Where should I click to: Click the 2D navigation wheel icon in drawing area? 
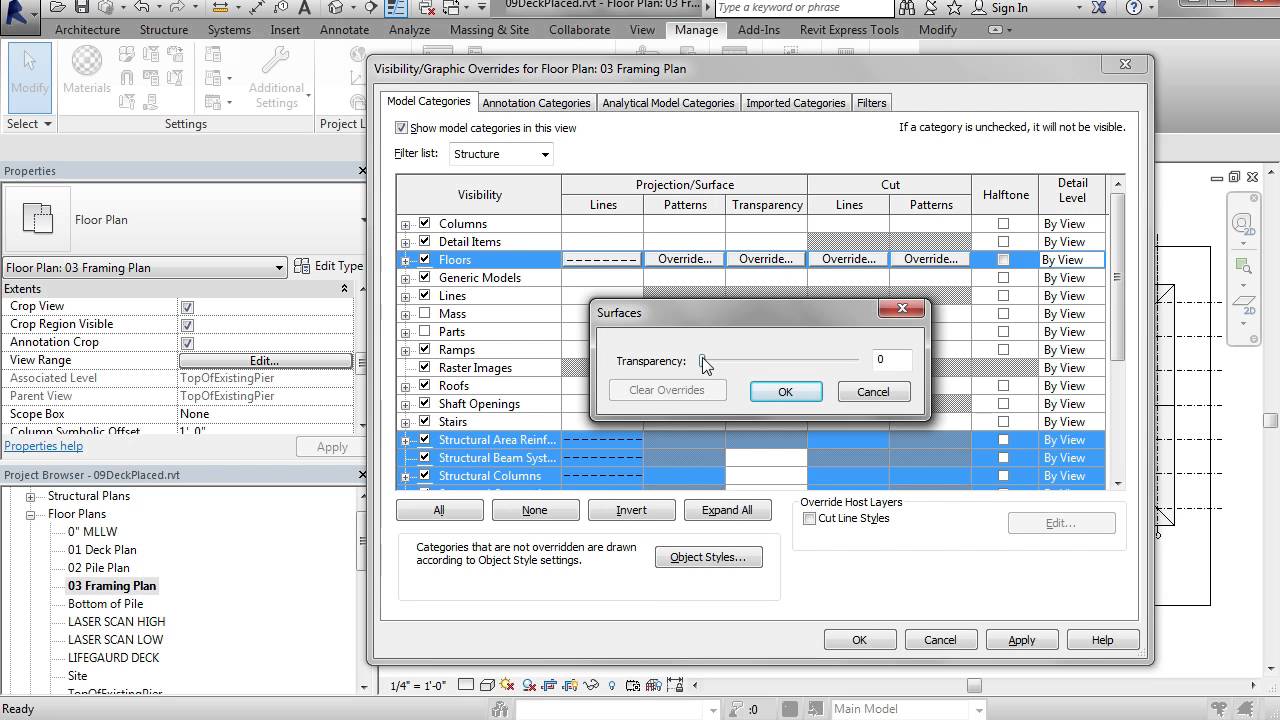(1242, 225)
